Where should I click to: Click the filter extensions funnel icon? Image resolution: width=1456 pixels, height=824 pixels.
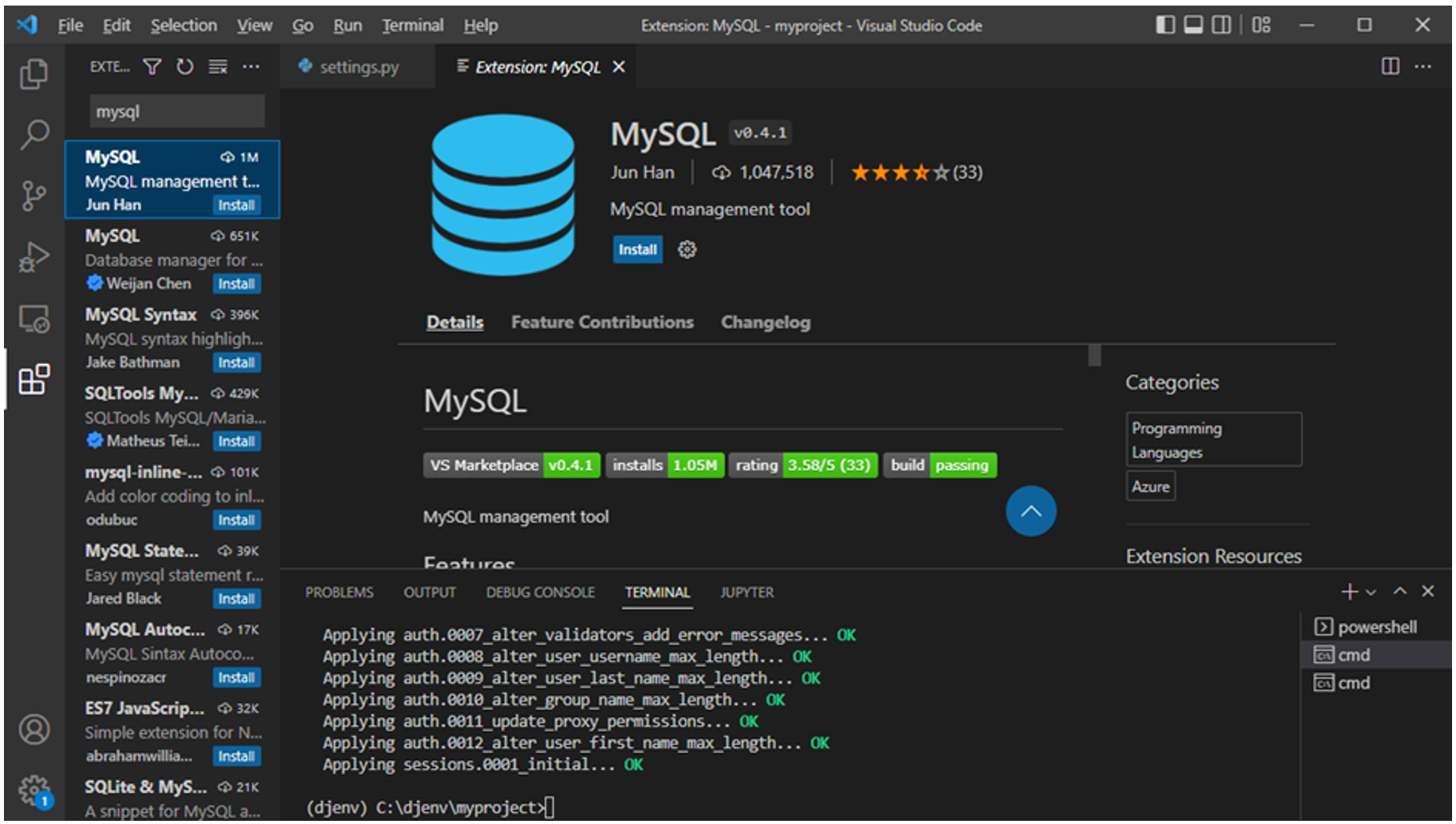[x=152, y=67]
